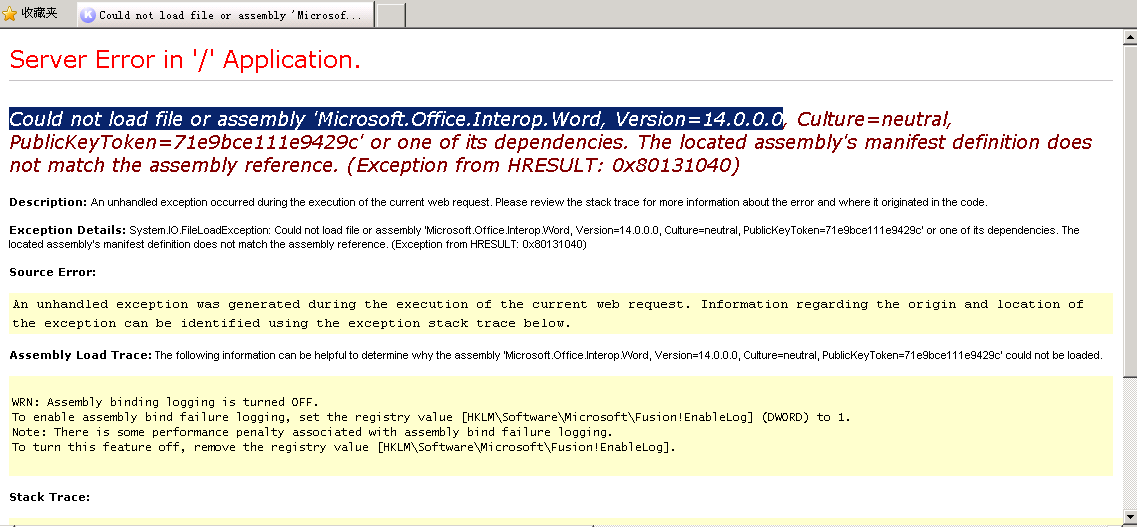The height and width of the screenshot is (527, 1137).
Task: Open a new blank tab
Action: 390,15
